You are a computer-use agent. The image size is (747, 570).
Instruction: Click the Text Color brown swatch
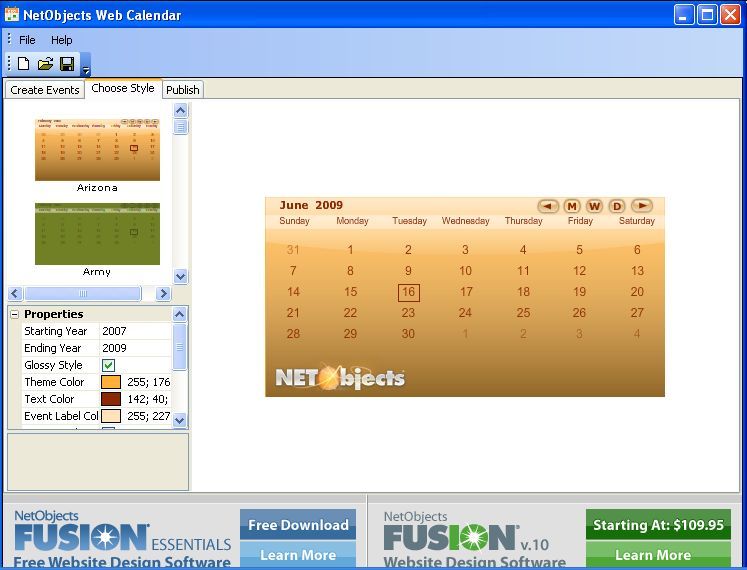click(x=111, y=399)
